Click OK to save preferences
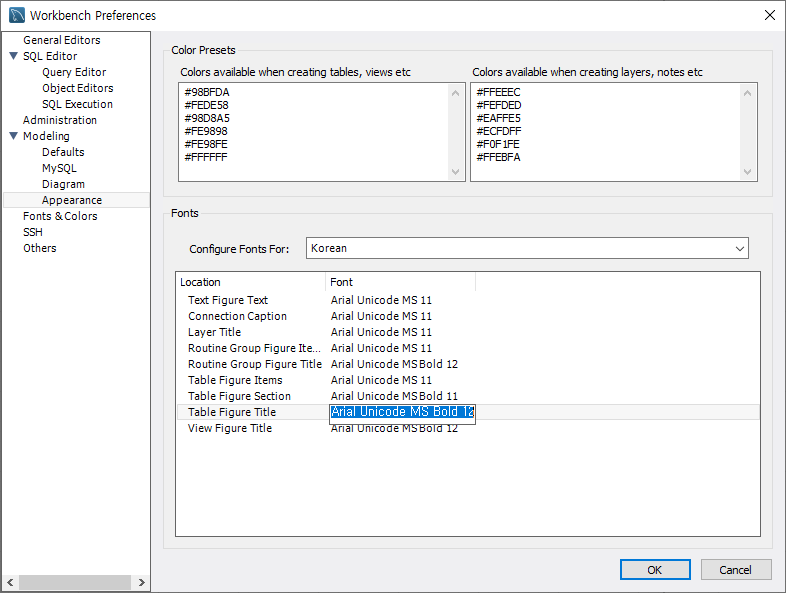 tap(655, 570)
